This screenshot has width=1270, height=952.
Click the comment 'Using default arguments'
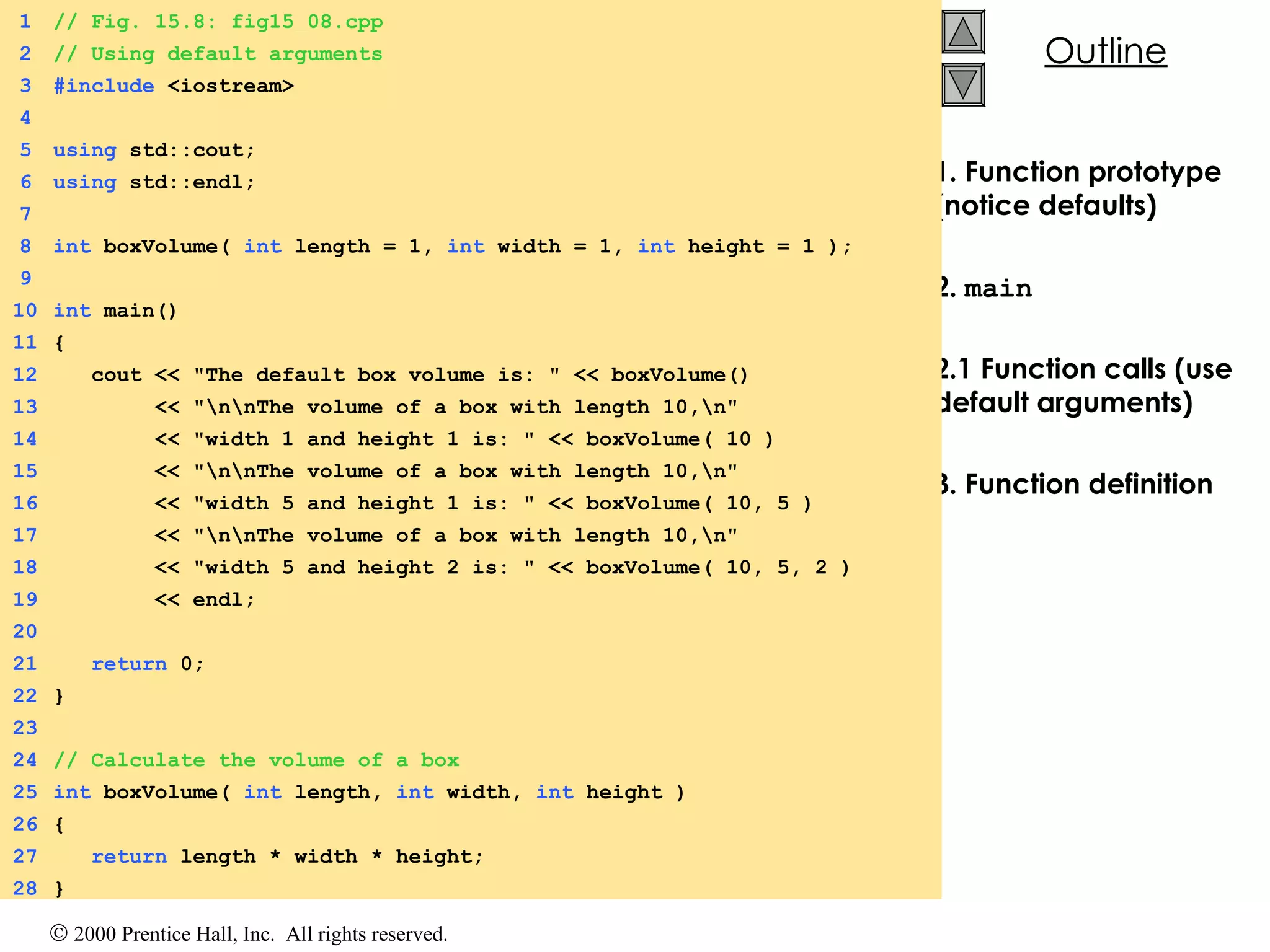tap(218, 54)
